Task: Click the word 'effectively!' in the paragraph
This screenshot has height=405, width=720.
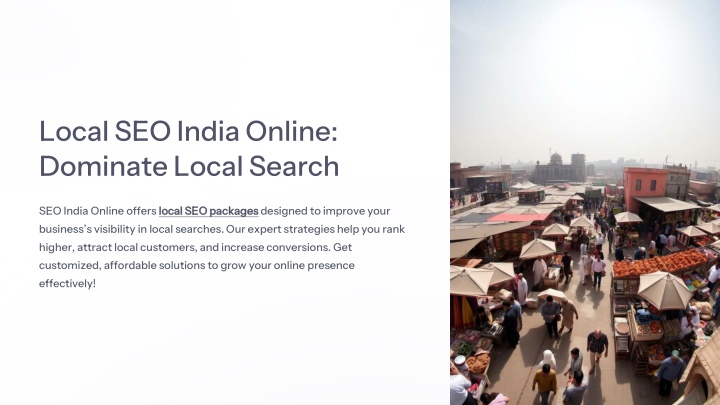Action: click(x=68, y=284)
